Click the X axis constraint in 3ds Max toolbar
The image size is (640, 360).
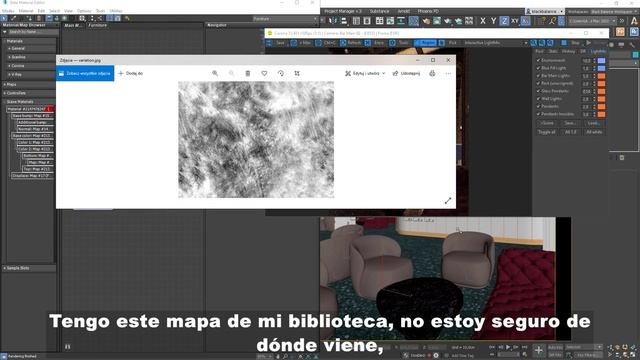[x=483, y=20]
